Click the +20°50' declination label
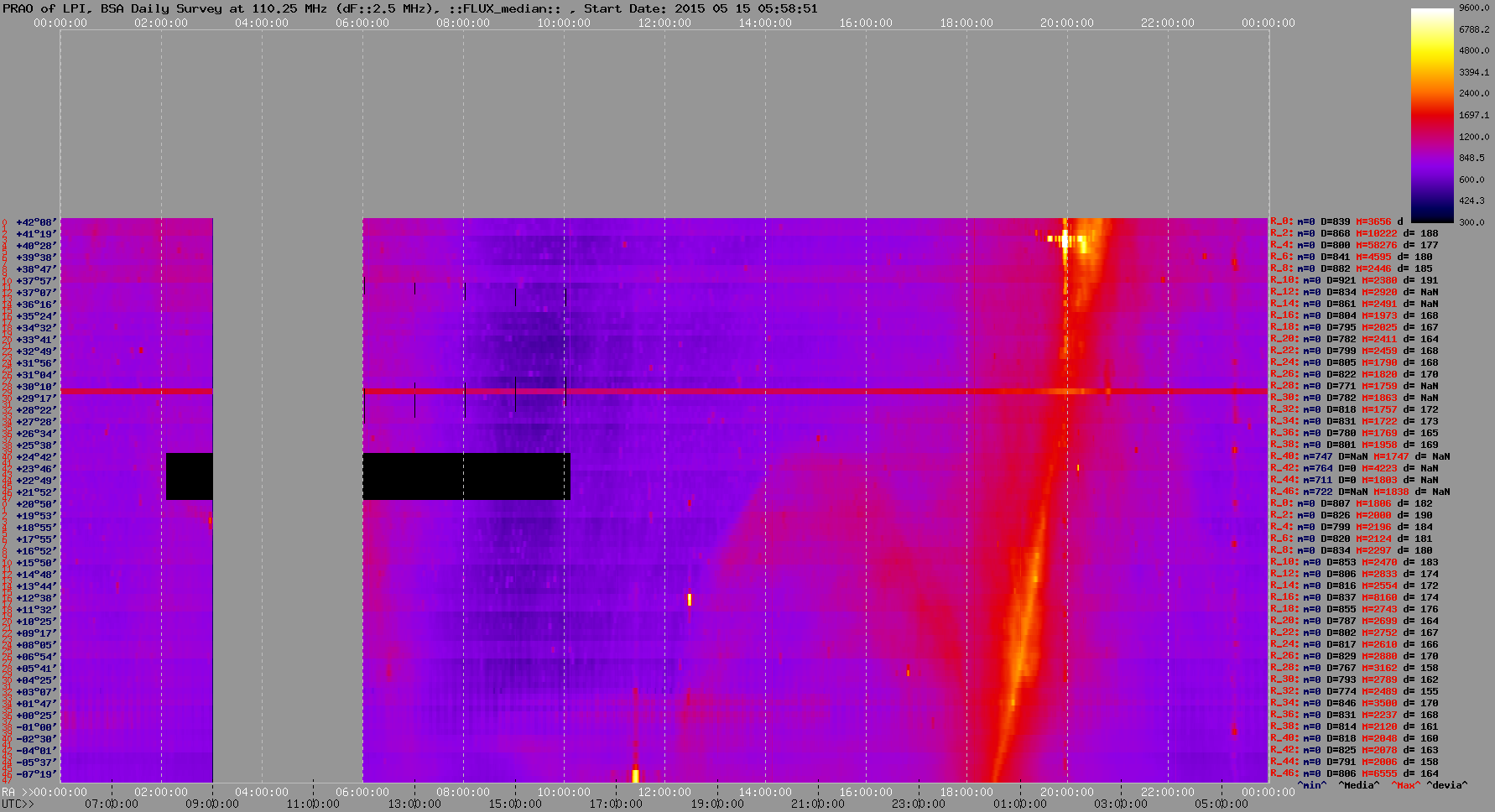Screen dimensions: 1495x812 tap(36, 504)
